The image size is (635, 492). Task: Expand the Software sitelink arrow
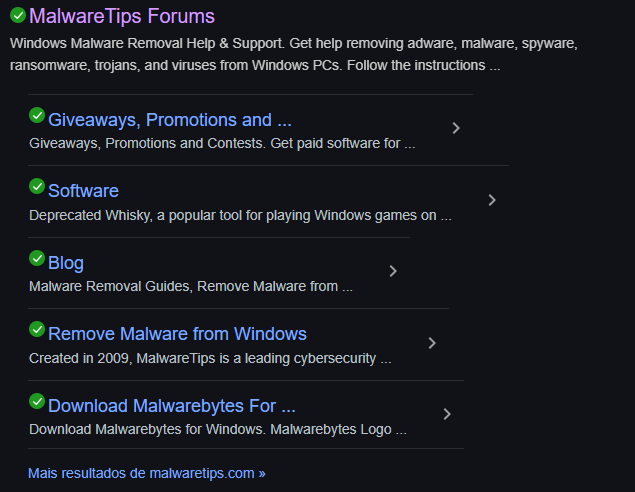tap(492, 200)
